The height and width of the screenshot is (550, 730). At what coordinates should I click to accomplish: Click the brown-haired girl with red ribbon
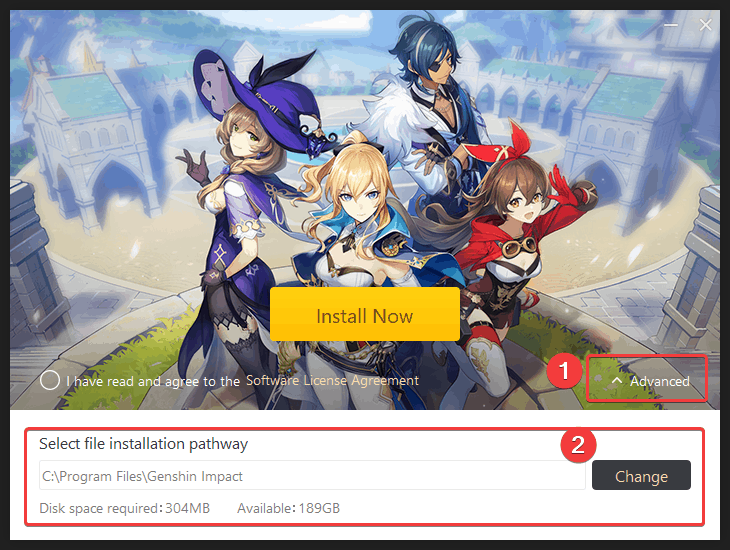517,242
